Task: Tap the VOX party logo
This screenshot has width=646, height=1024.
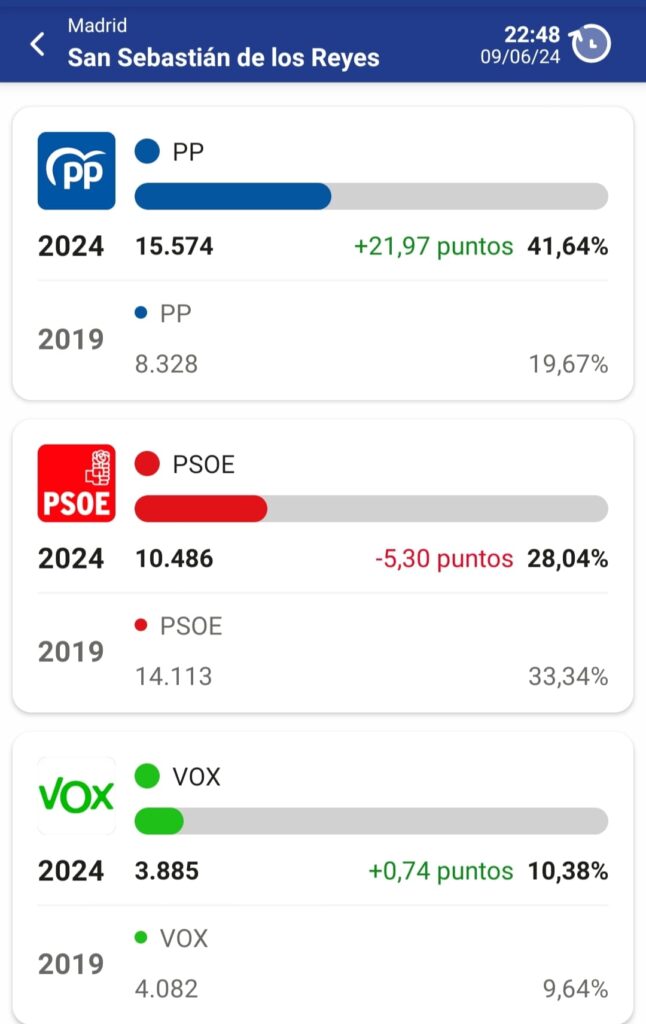Action: [76, 795]
